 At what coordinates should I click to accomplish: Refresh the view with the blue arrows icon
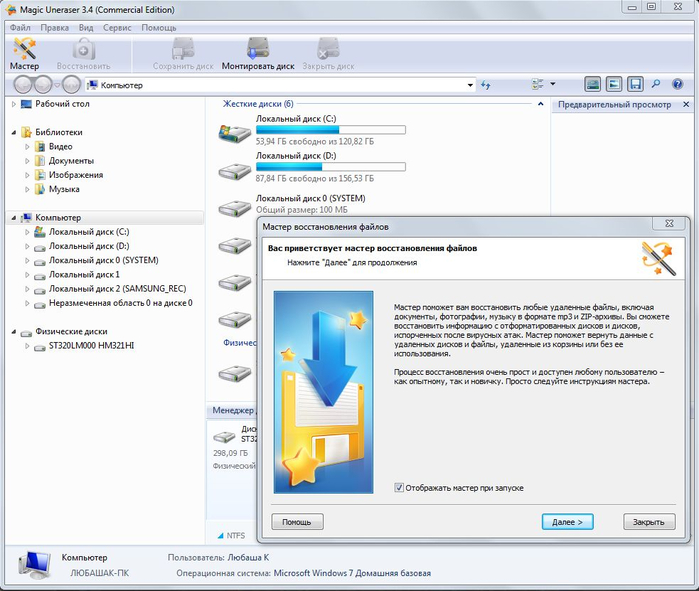(x=485, y=85)
